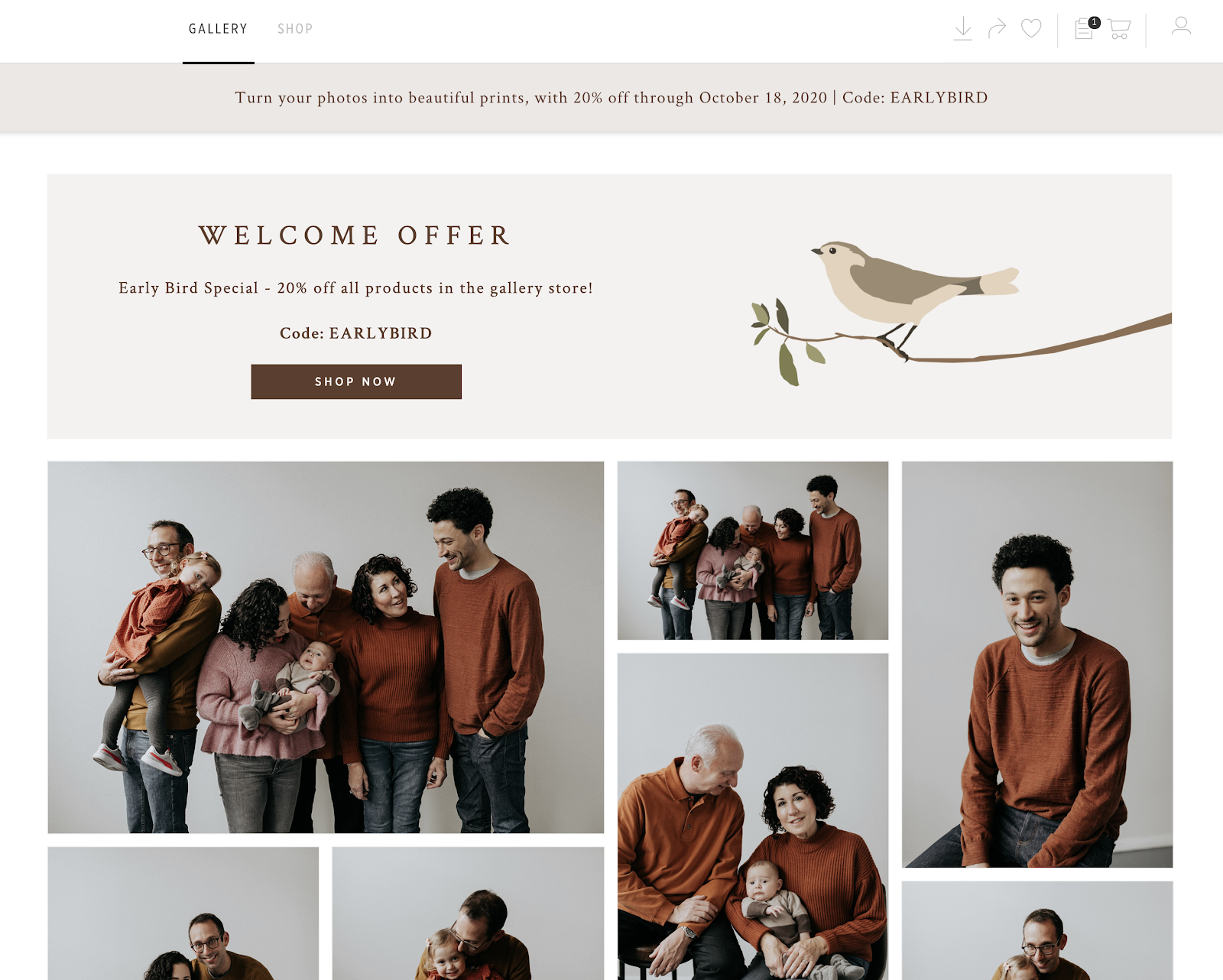Open small full-length family photo thumbnail
The height and width of the screenshot is (980, 1223).
point(753,550)
